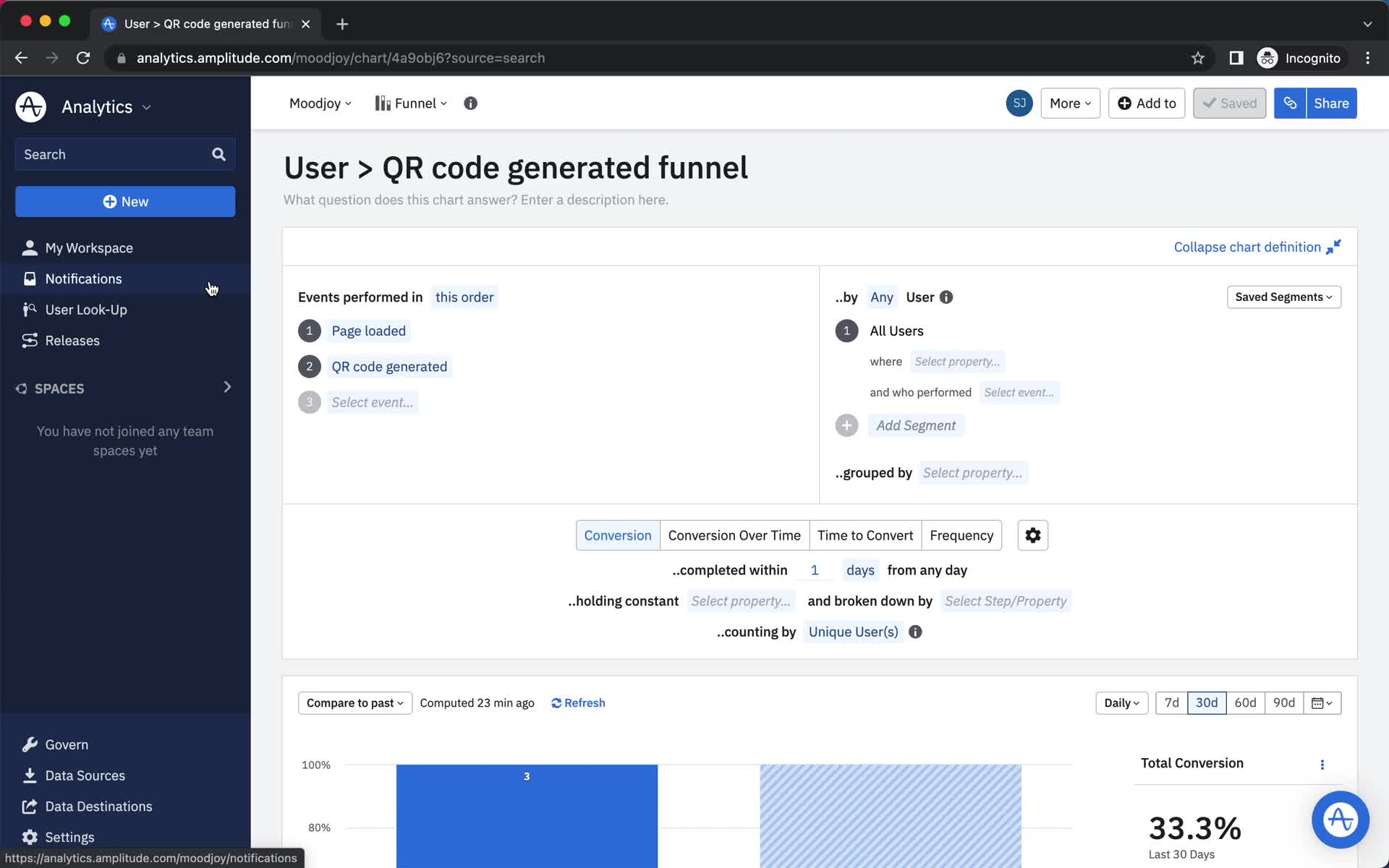This screenshot has width=1389, height=868.
Task: Expand the Moodjoy project dropdown
Action: (x=320, y=103)
